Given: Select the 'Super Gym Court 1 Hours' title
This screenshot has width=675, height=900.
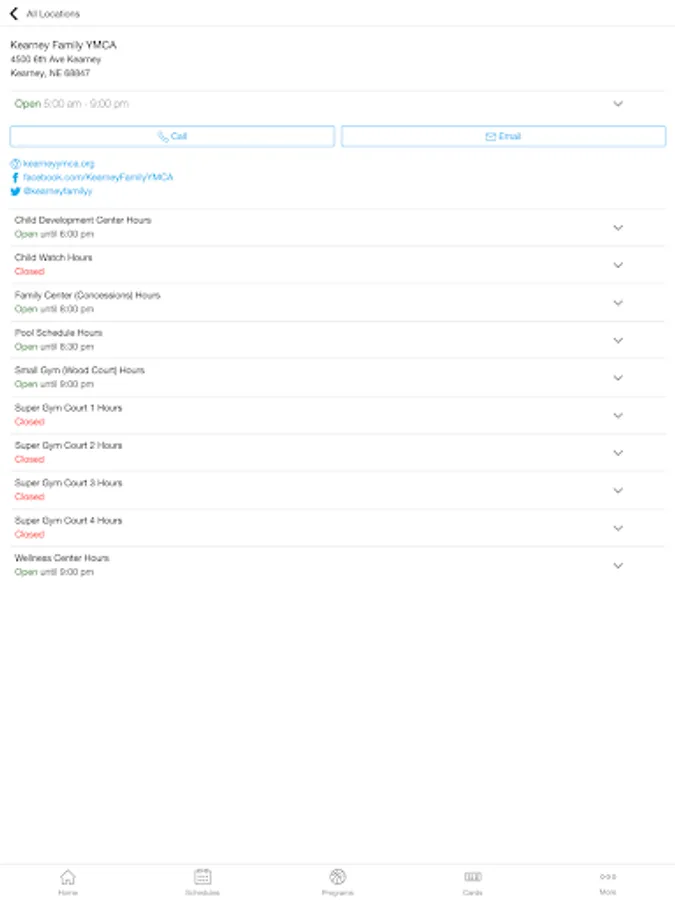Looking at the screenshot, I should click(x=68, y=408).
